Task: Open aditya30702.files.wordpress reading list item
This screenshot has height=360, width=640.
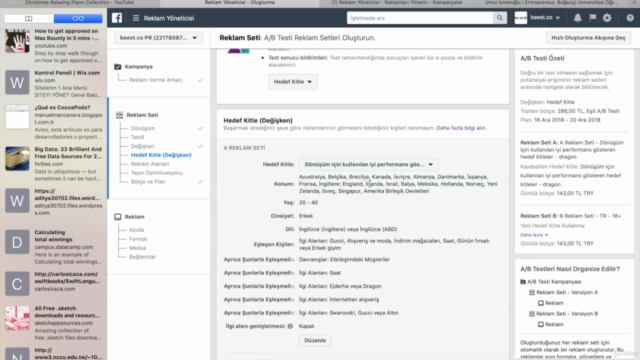Action: click(x=53, y=202)
